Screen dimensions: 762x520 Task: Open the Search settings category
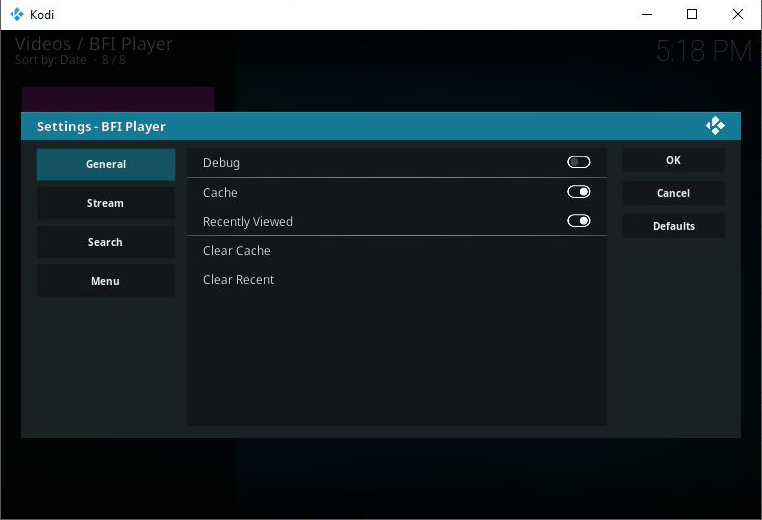point(106,242)
